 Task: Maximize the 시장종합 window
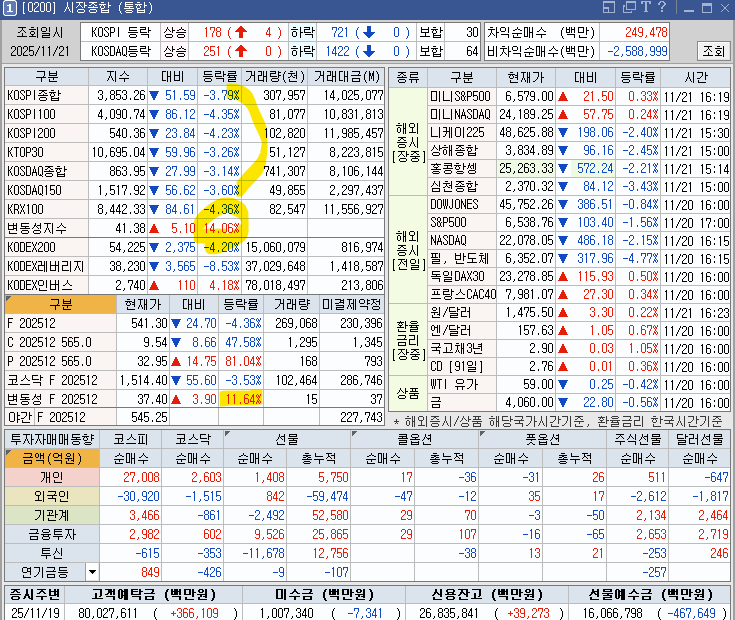(x=707, y=8)
